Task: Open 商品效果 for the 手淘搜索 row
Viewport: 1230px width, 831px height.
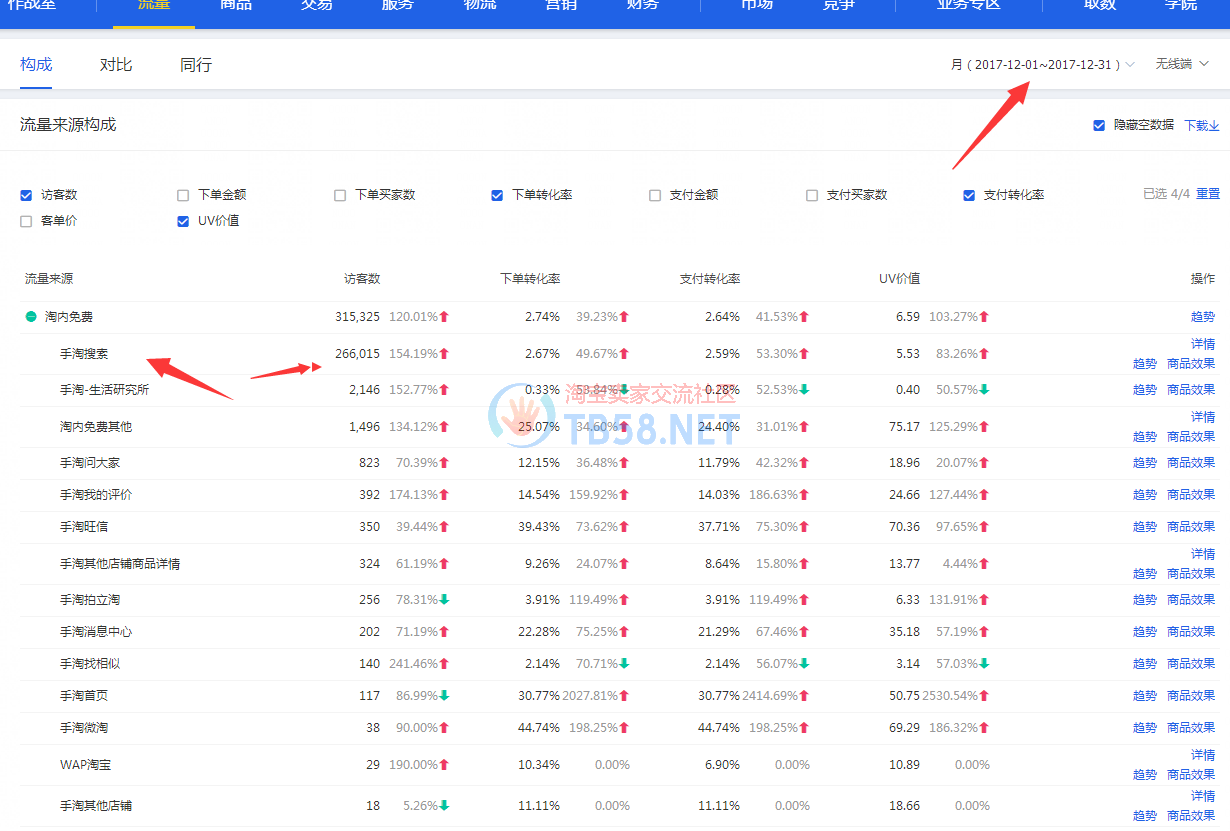Action: pyautogui.click(x=1191, y=364)
